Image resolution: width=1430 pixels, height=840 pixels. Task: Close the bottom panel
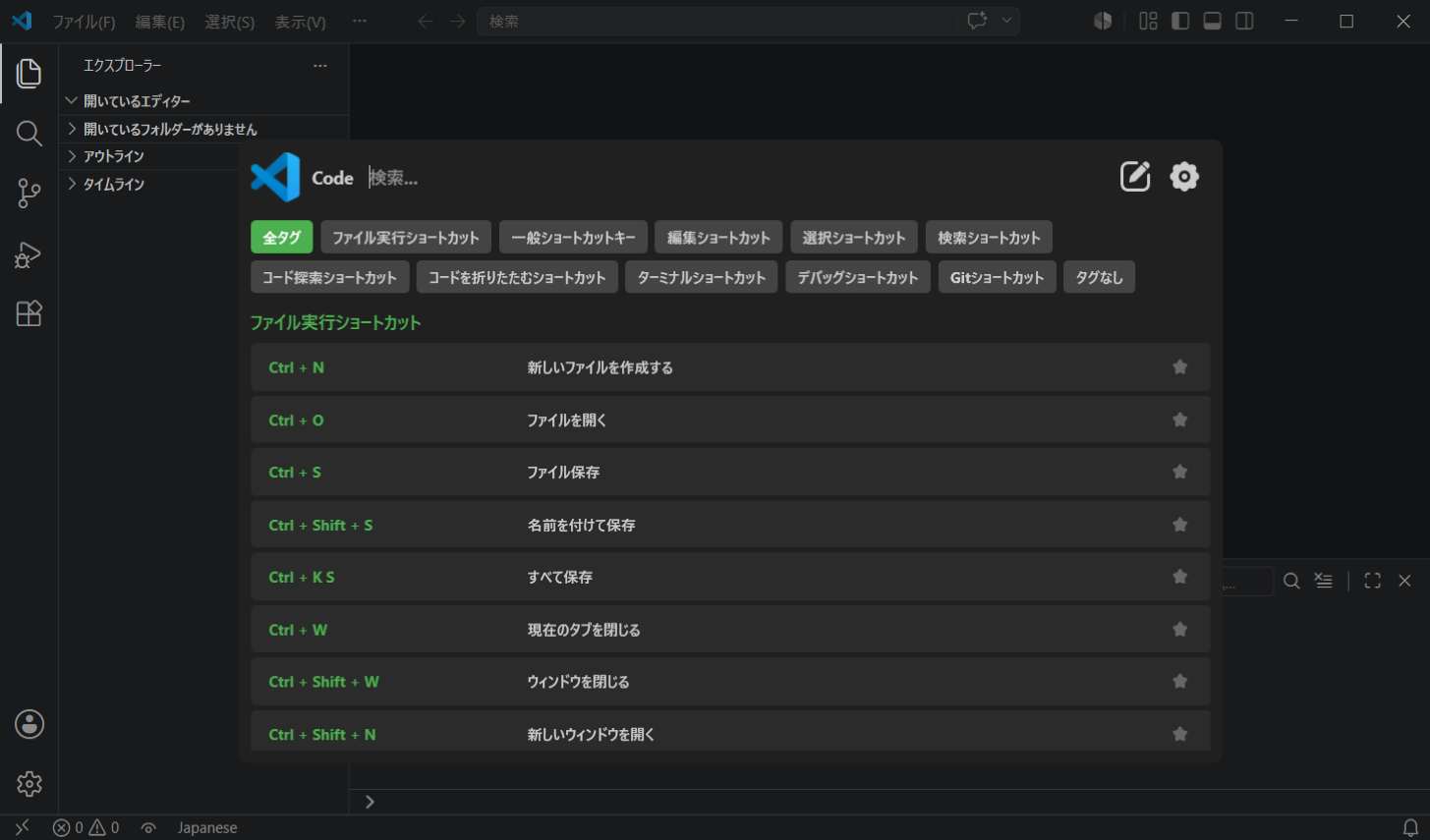tap(1404, 581)
